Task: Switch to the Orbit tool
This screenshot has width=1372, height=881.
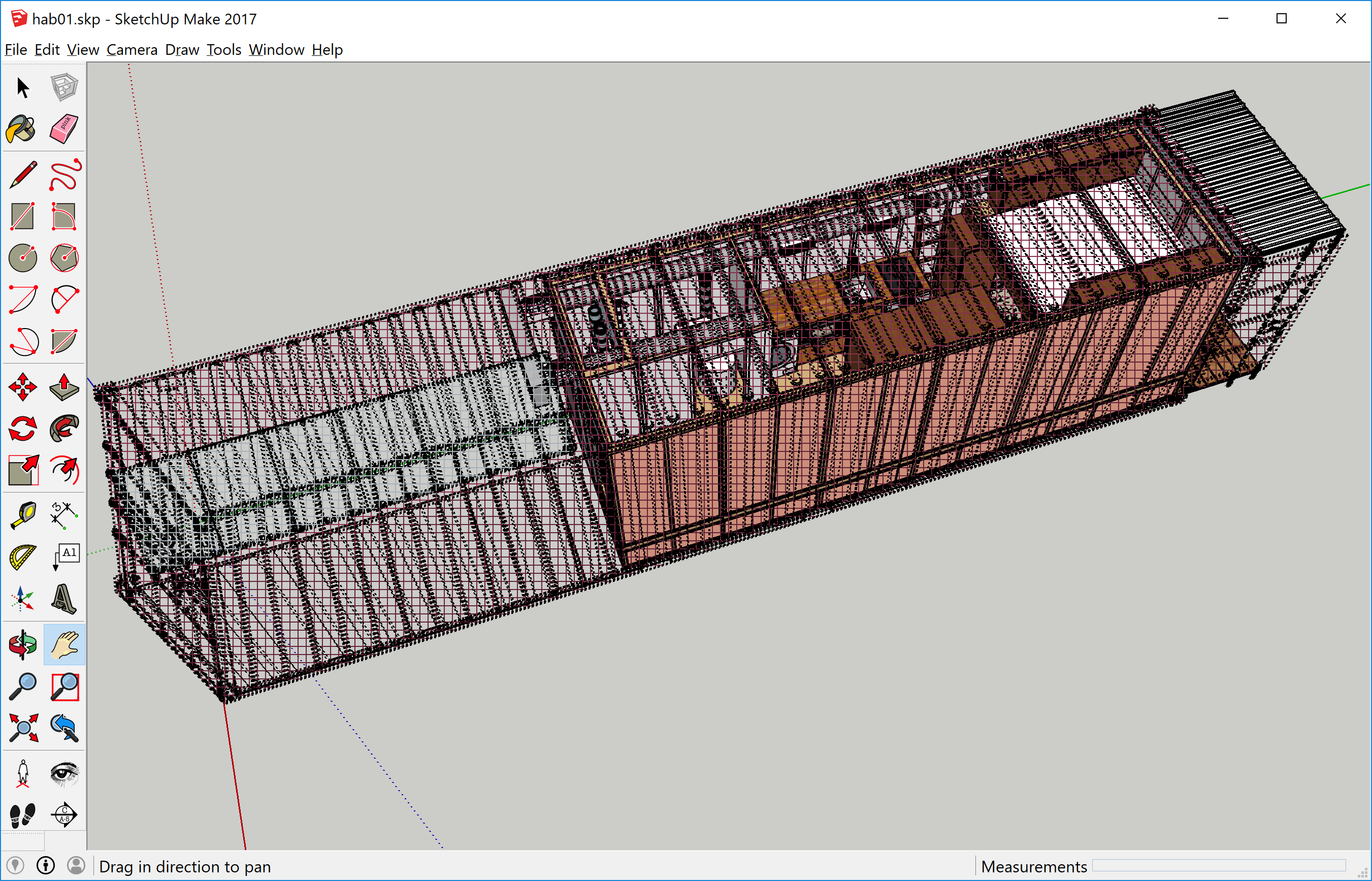Action: (23, 645)
